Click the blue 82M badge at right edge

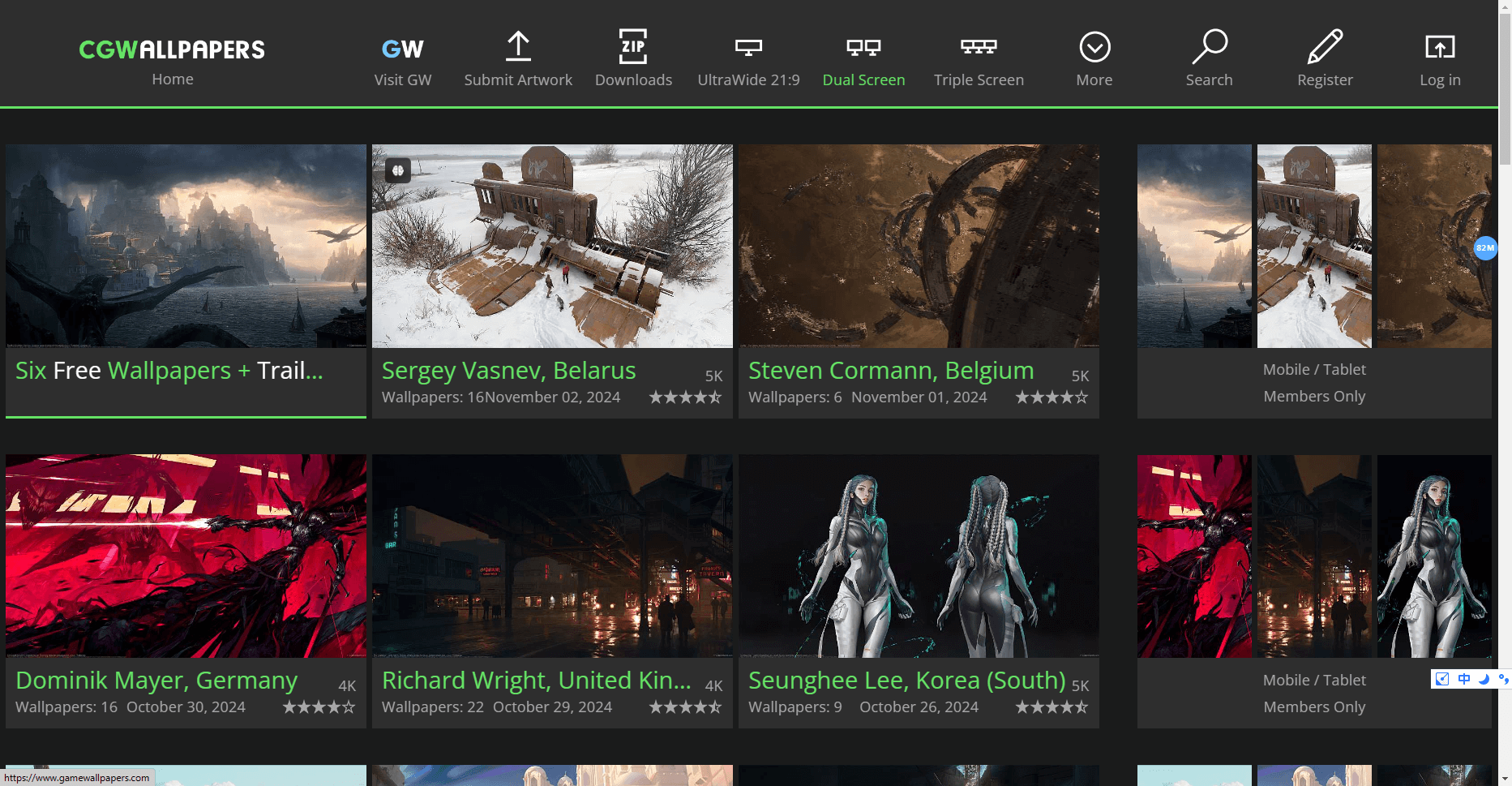1485,247
